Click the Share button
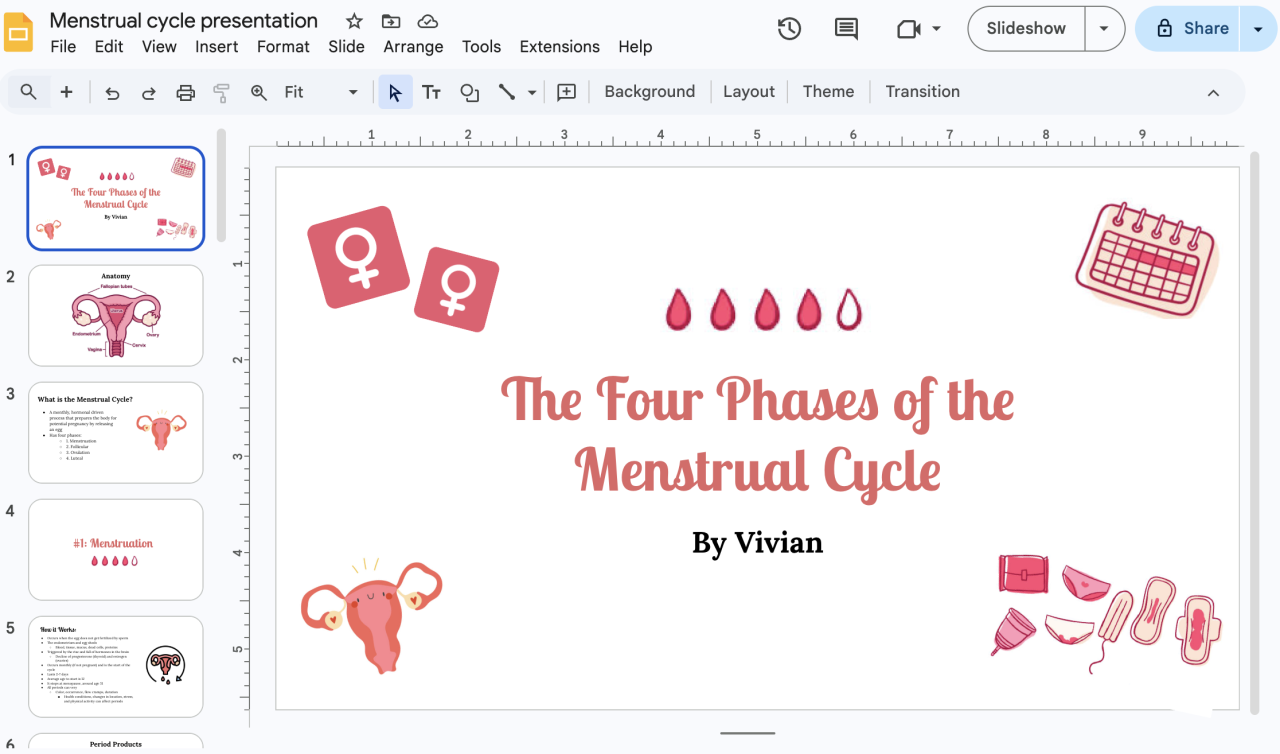This screenshot has width=1280, height=754. pyautogui.click(x=1190, y=29)
